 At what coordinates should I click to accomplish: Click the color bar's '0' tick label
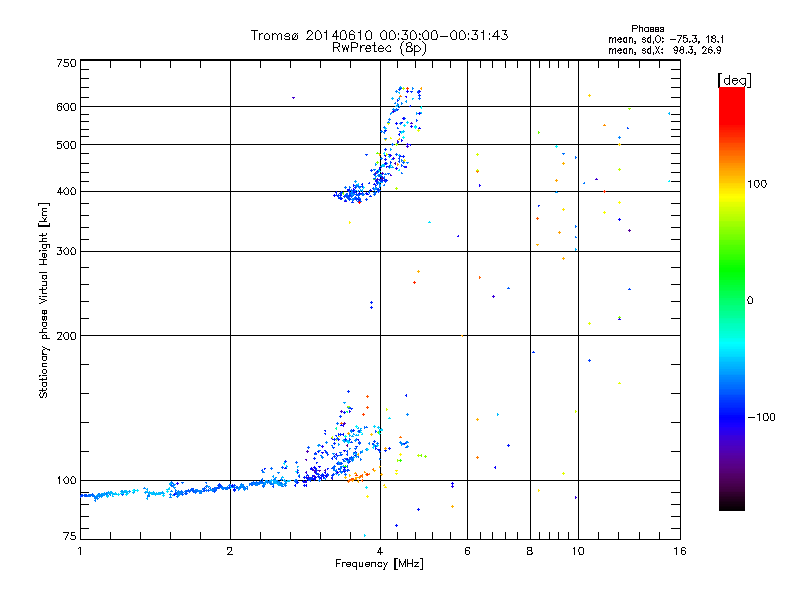coord(750,300)
